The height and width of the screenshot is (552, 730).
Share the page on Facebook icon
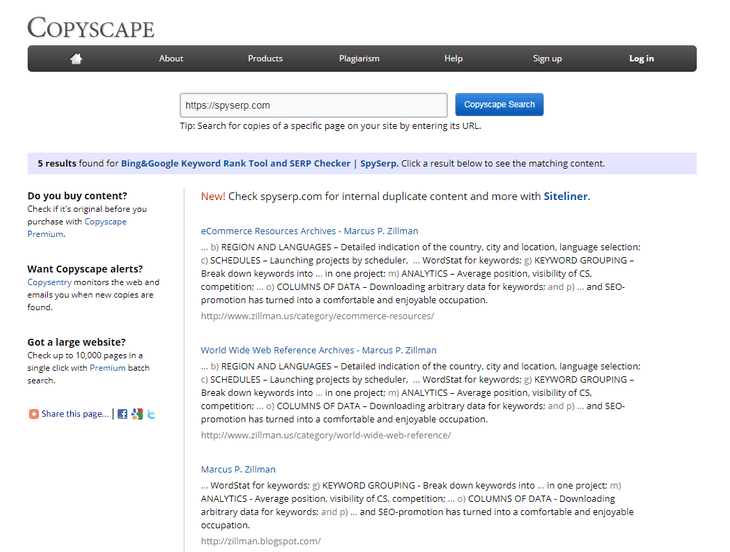(122, 414)
